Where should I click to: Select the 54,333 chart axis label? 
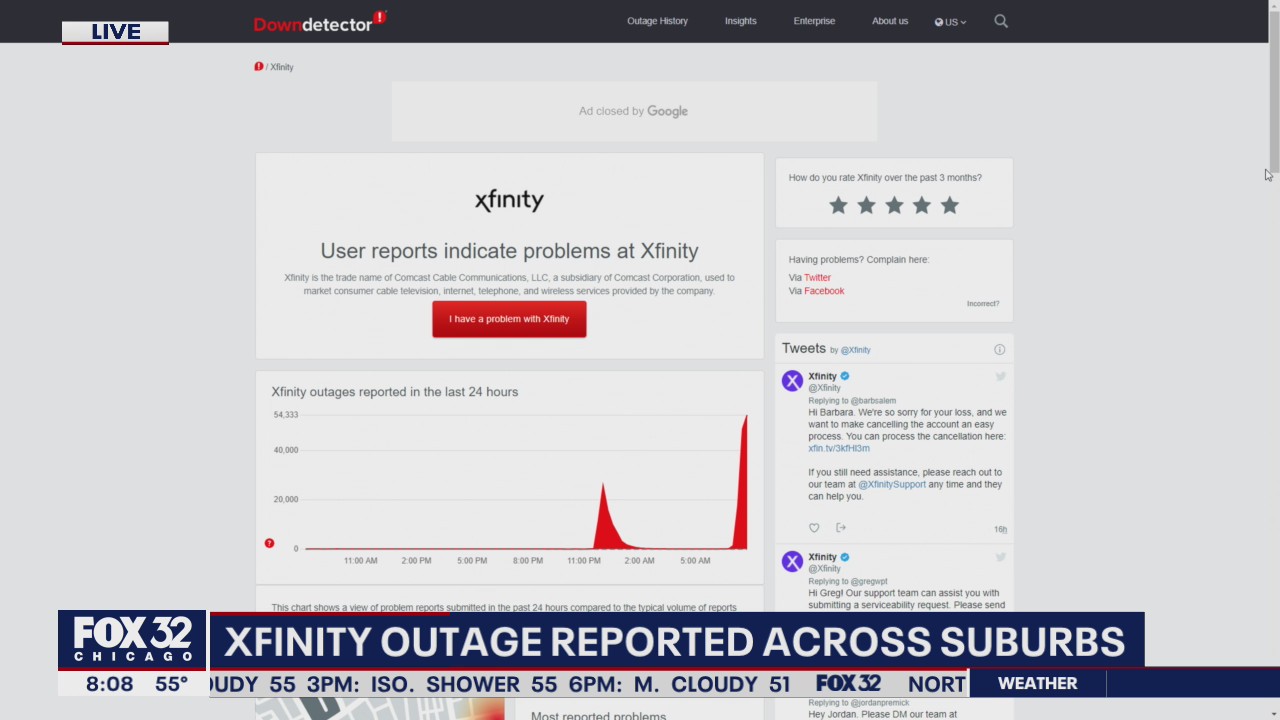point(286,414)
